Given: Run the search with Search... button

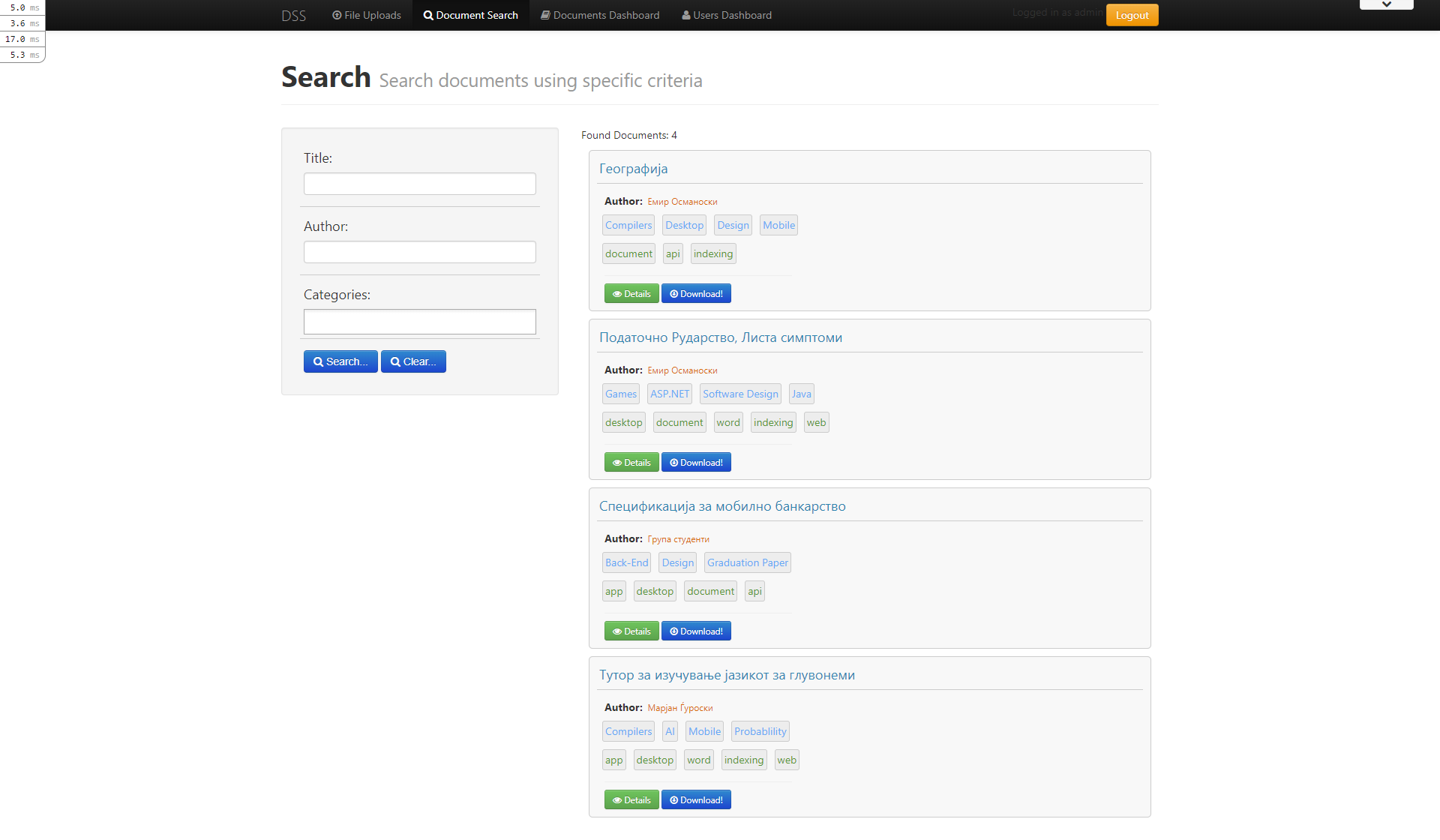Looking at the screenshot, I should (x=340, y=361).
